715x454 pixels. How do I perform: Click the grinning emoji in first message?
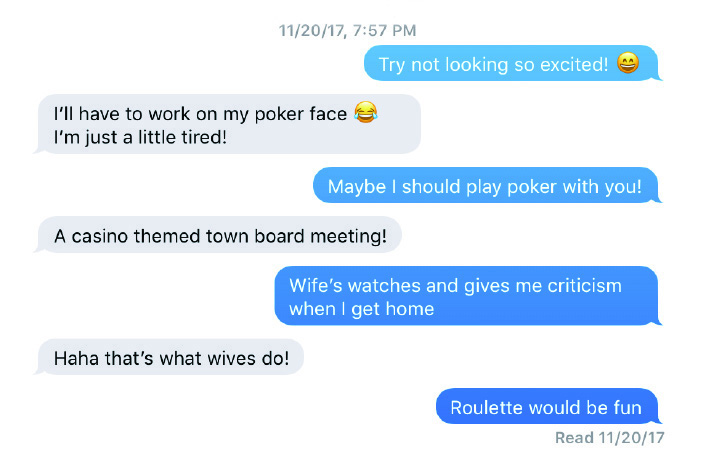click(627, 63)
